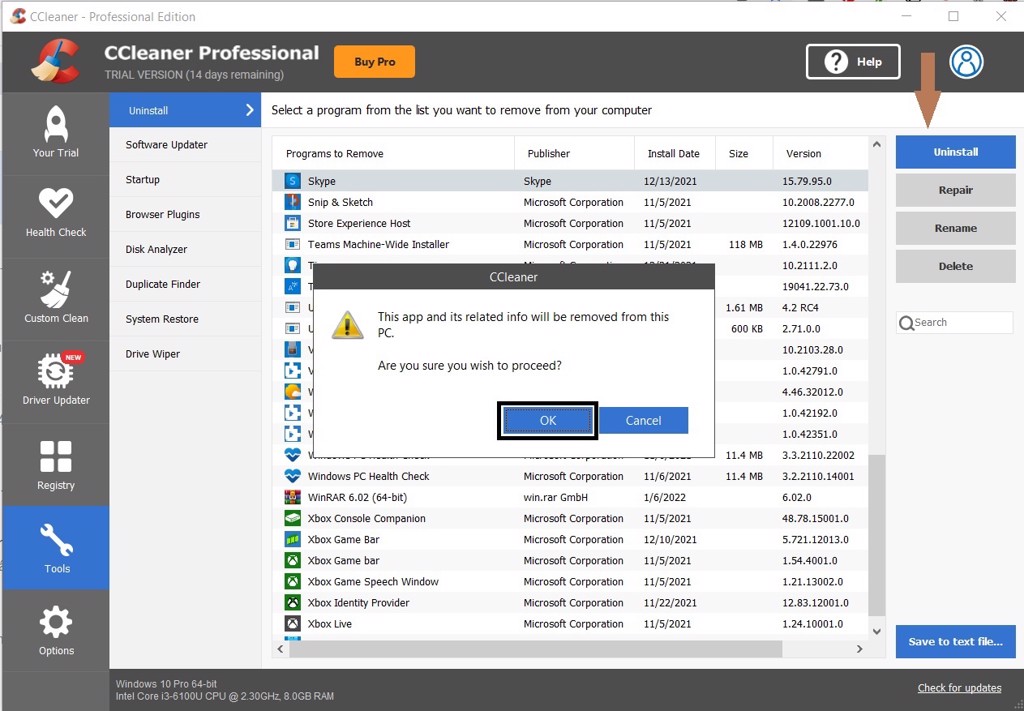Click Check for updates link
Viewport: 1024px width, 711px height.
tap(959, 687)
